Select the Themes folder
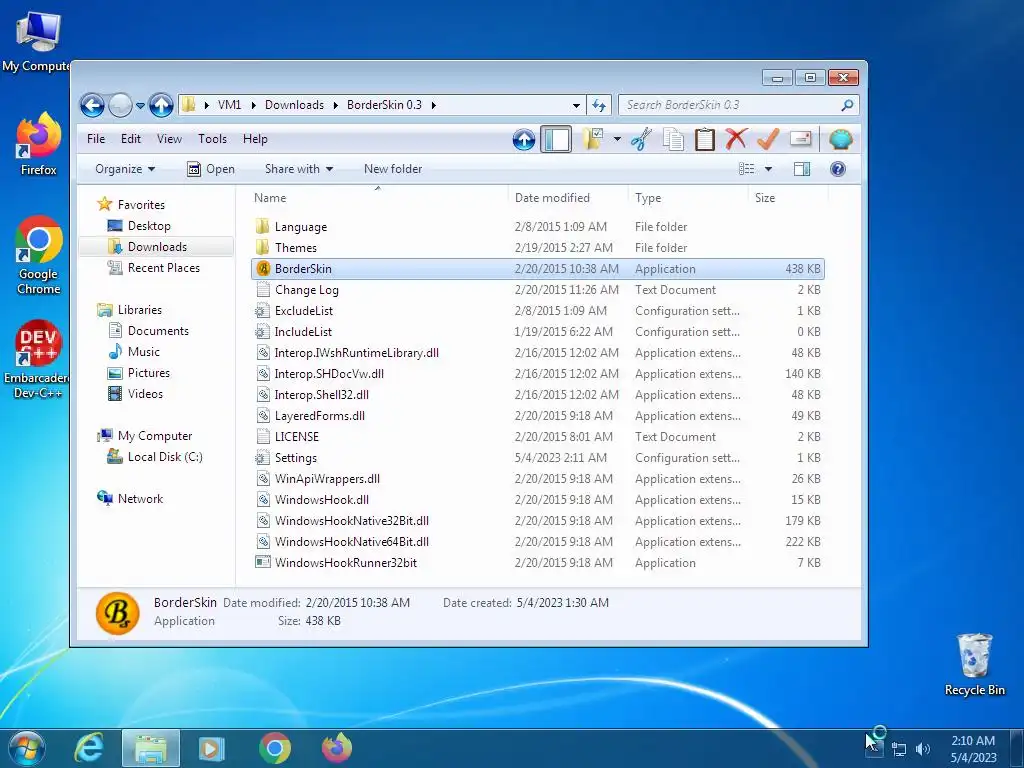Screen dimensions: 1024x768 (x=538, y=248)
